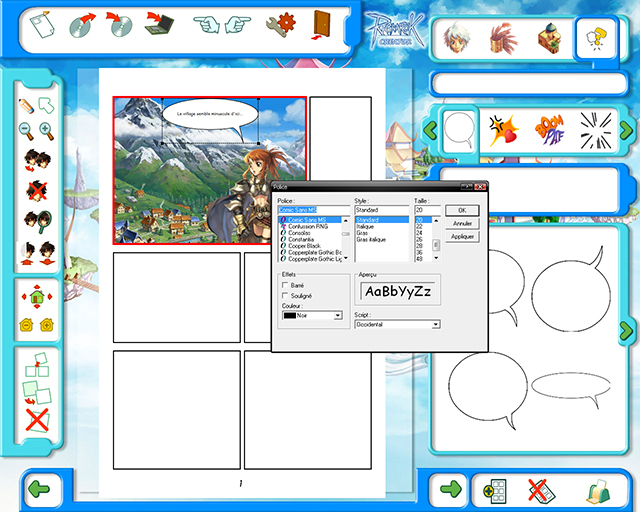640x512 pixels.
Task: Click the Taille size input field
Action: tap(427, 210)
